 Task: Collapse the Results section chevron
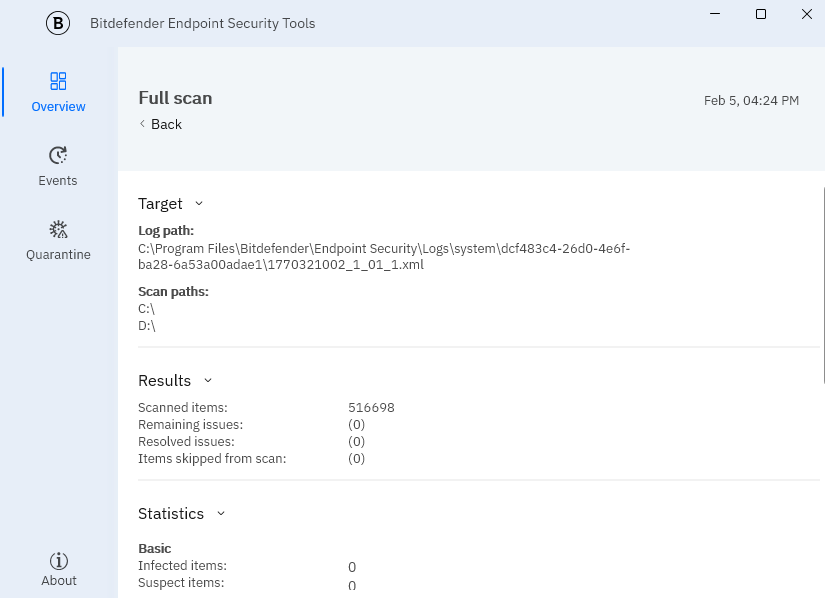click(x=208, y=380)
